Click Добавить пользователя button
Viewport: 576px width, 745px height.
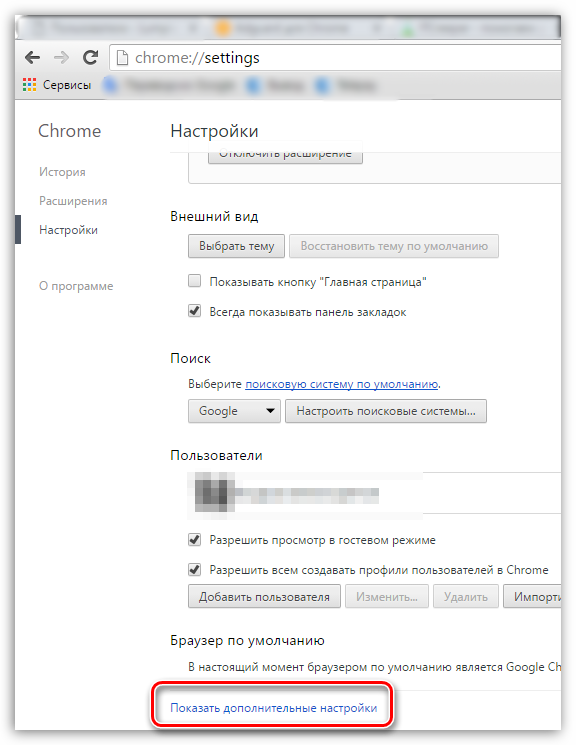[264, 597]
